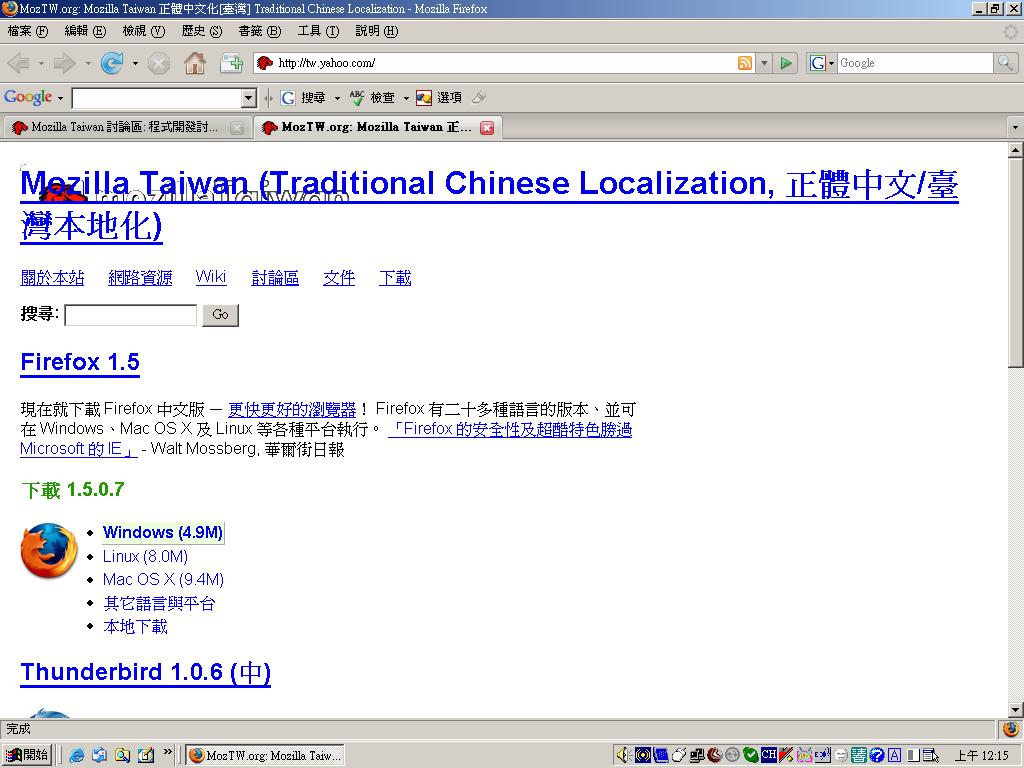The image size is (1024, 768).
Task: Click the 下載 navigation link
Action: tap(395, 278)
